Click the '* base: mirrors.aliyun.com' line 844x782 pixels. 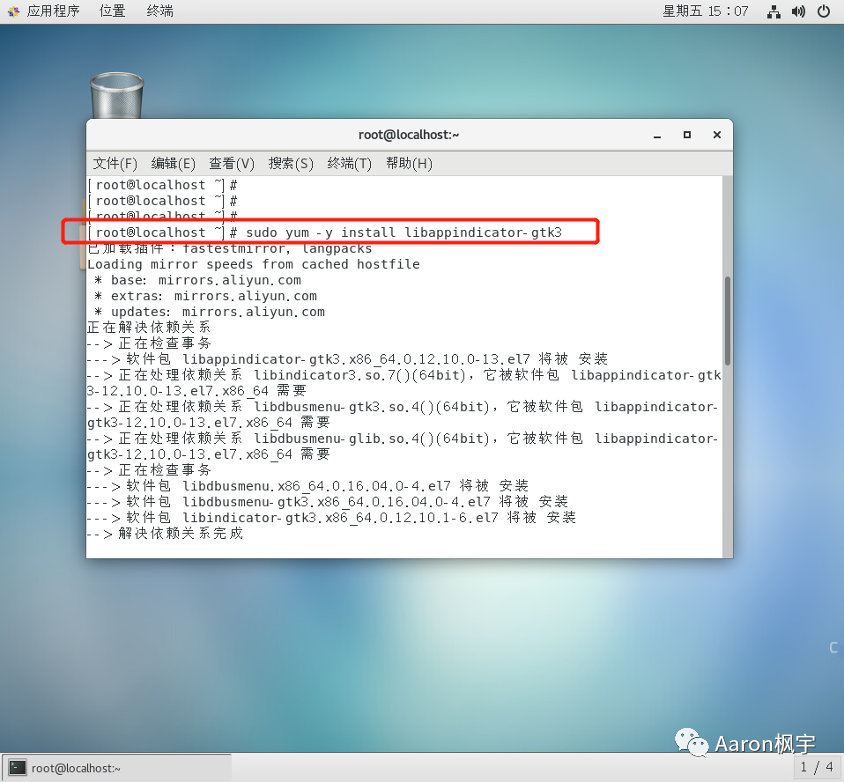(x=197, y=280)
